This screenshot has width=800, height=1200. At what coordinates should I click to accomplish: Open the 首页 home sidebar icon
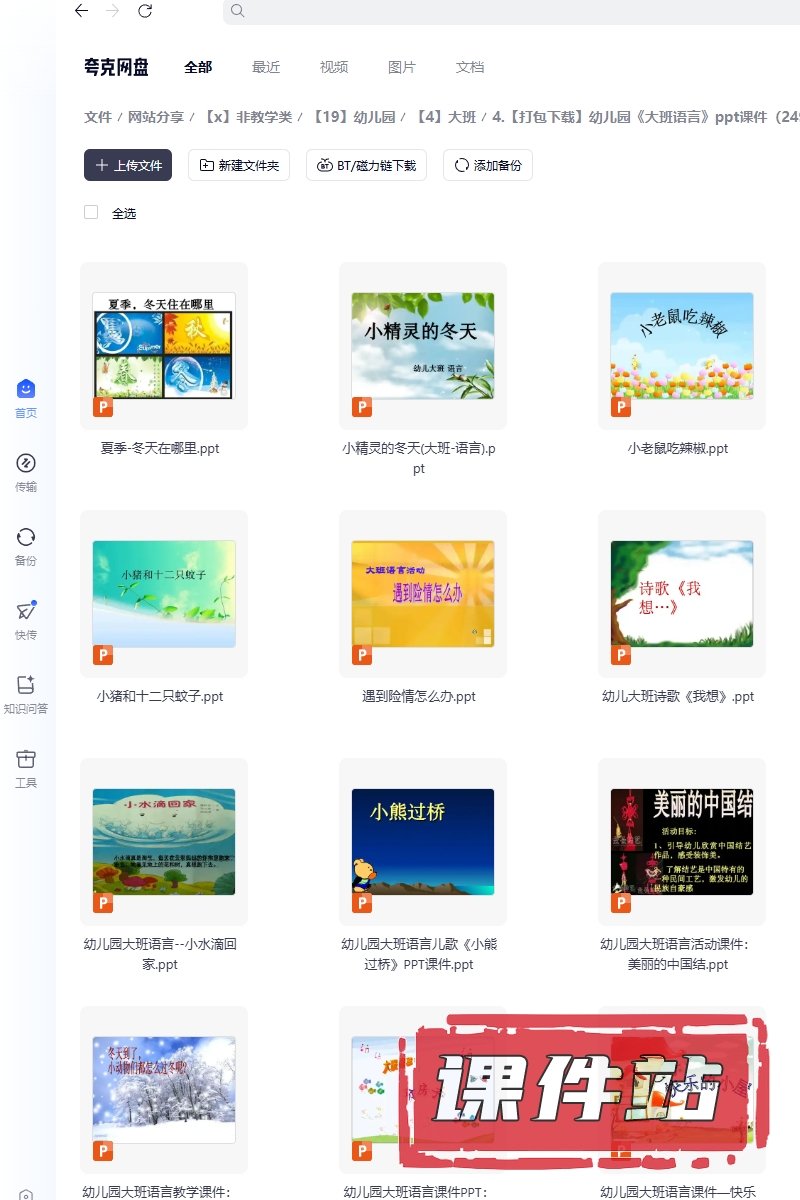pyautogui.click(x=26, y=389)
